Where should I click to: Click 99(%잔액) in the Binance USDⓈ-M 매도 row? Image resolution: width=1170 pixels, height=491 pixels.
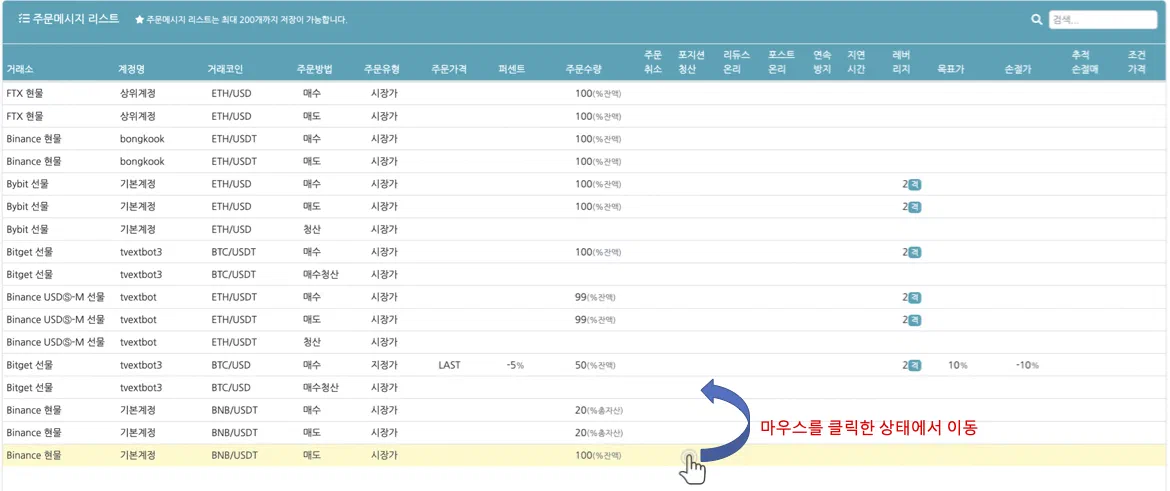[x=595, y=320]
